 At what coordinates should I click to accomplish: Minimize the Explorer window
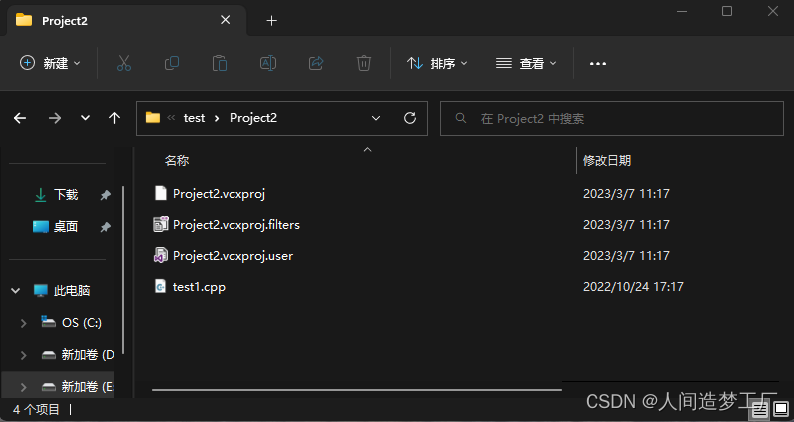682,11
